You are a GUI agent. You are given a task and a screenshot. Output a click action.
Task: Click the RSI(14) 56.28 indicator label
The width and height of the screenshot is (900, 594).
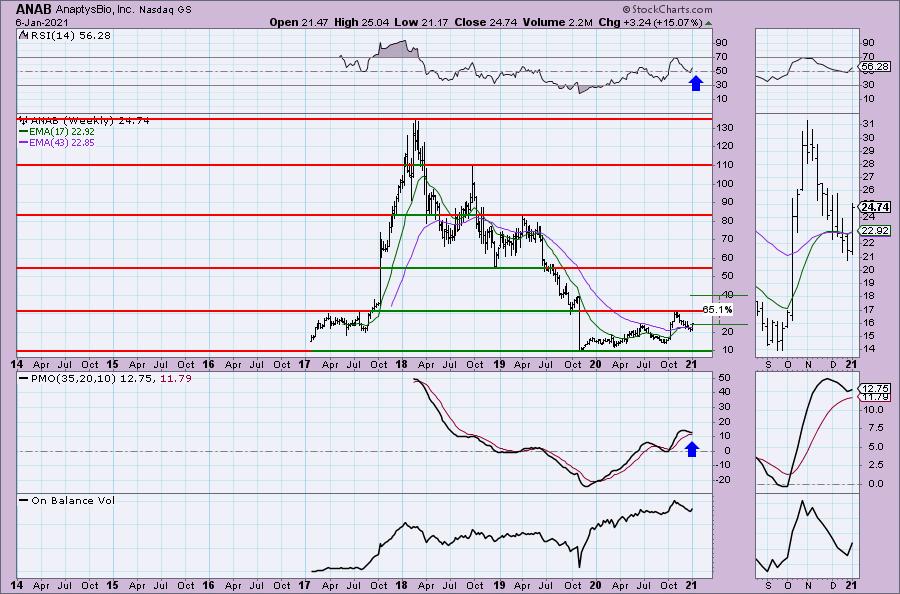(x=64, y=36)
